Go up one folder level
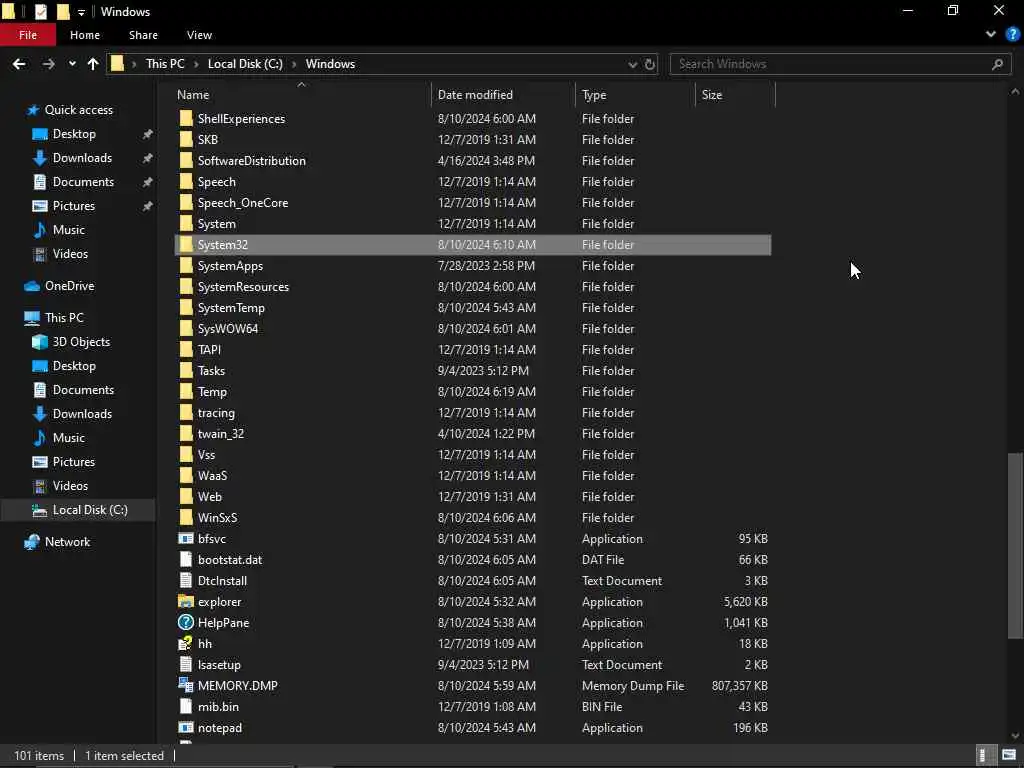This screenshot has width=1024, height=768. coord(93,64)
